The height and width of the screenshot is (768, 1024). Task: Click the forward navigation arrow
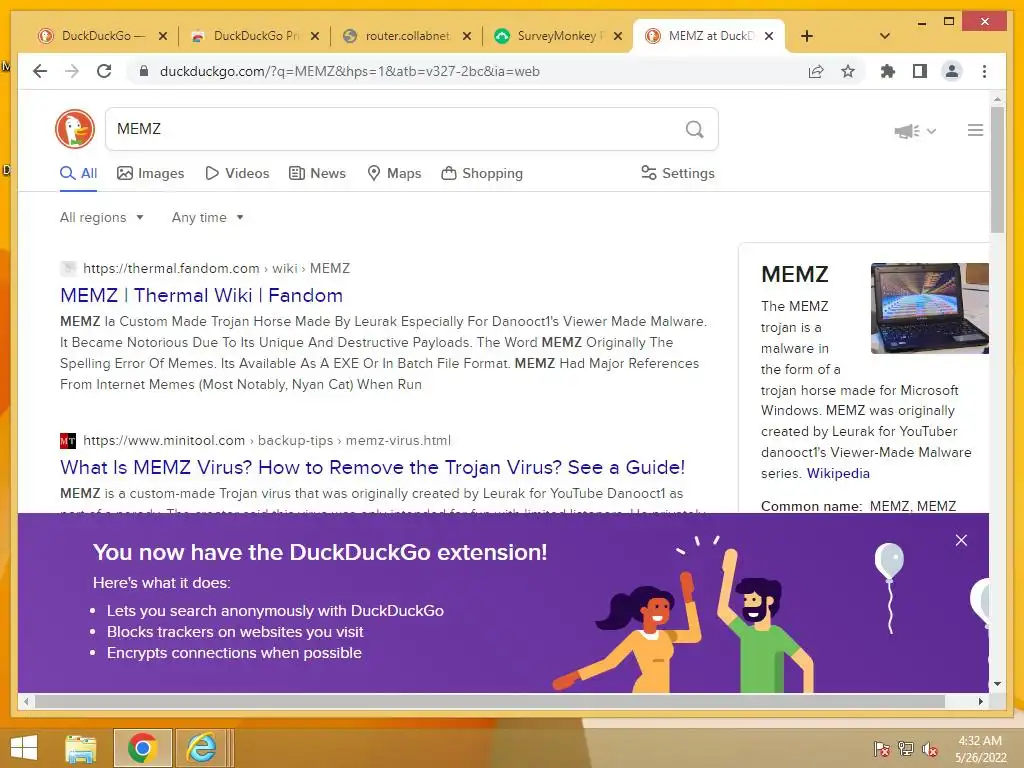(x=72, y=71)
